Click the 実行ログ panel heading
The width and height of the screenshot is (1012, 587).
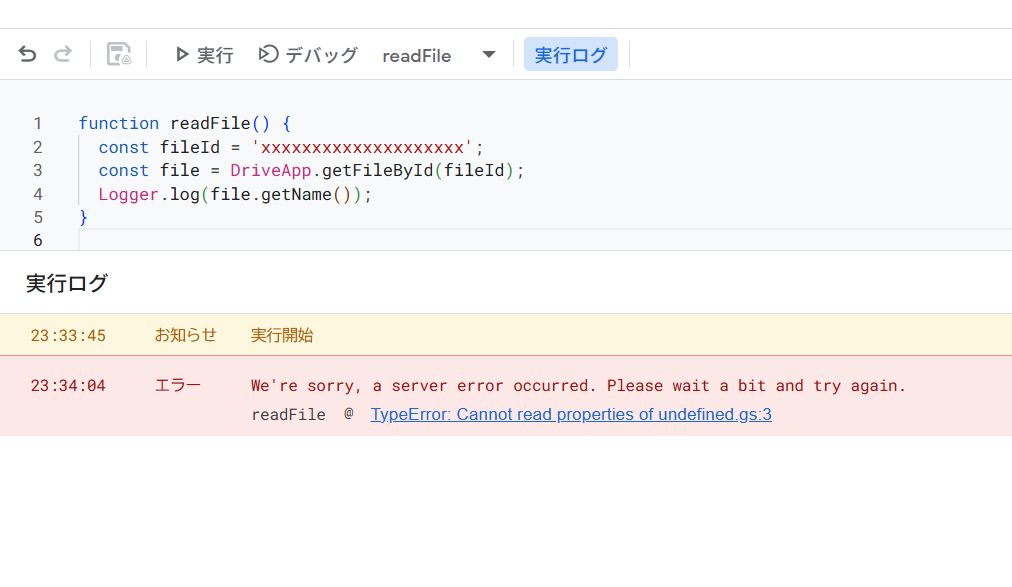click(x=66, y=283)
